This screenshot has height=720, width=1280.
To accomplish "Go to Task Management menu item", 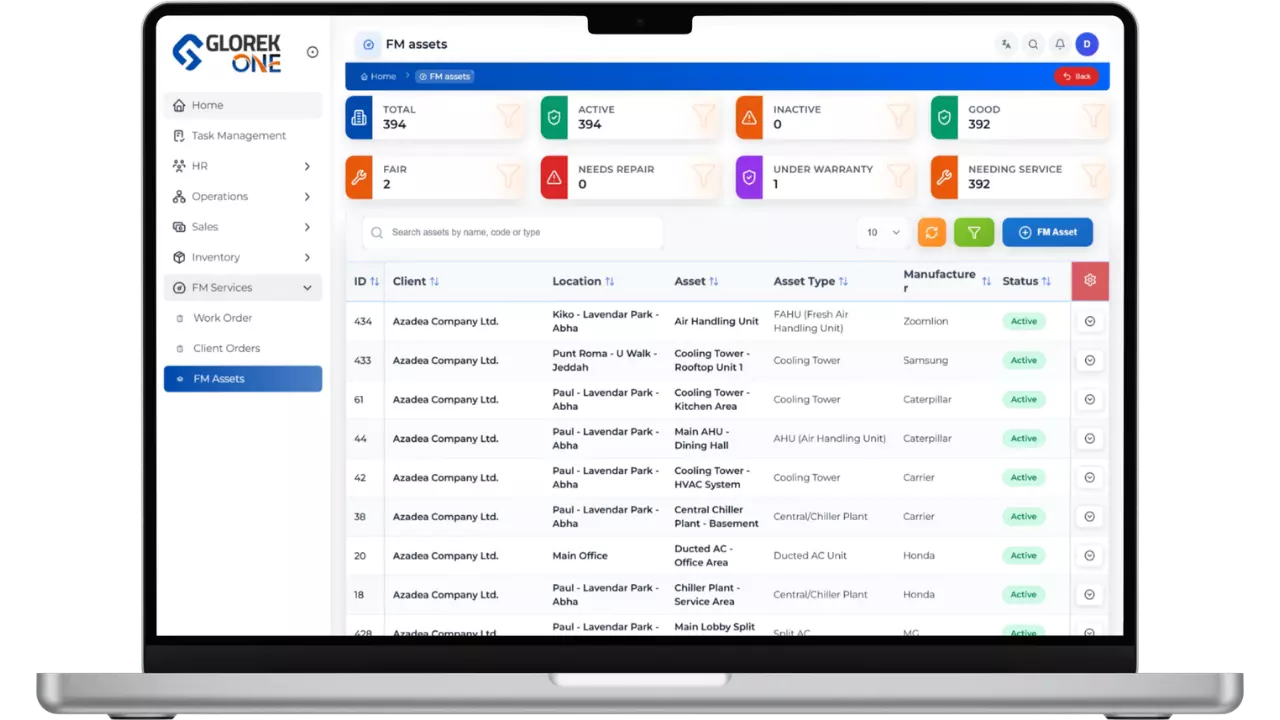I will (238, 136).
